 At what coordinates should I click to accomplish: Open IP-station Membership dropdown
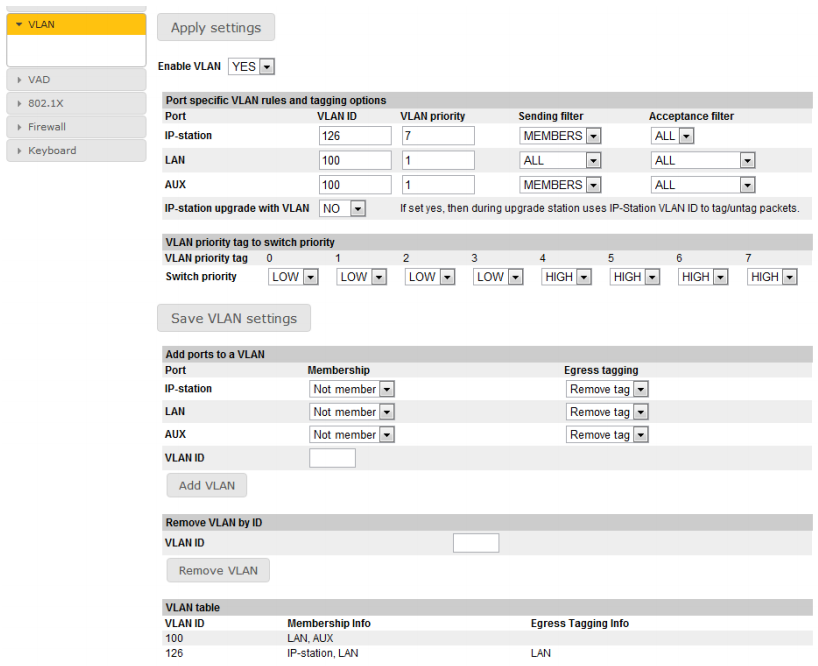[352, 389]
